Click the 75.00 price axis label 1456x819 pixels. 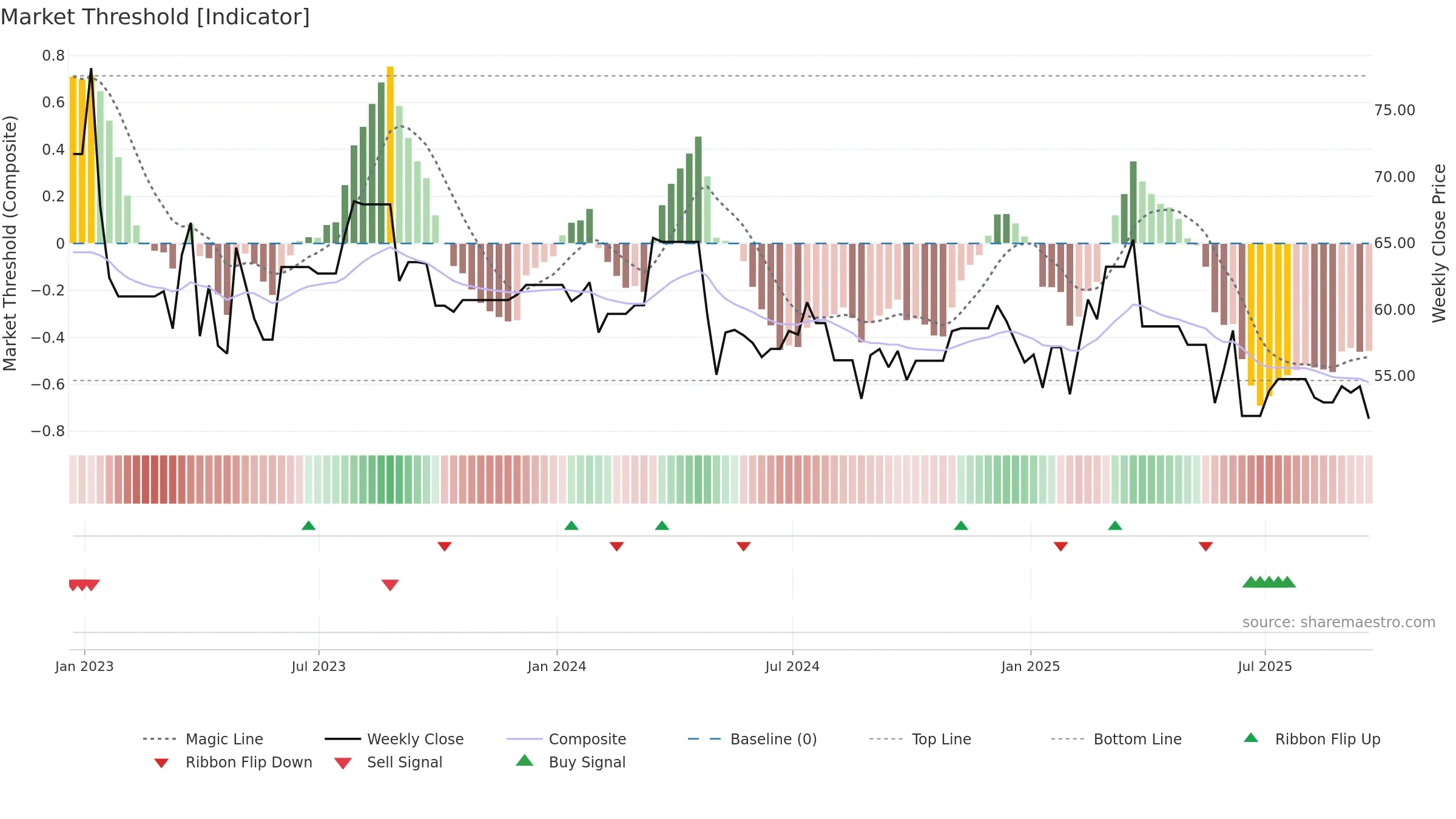click(1395, 110)
